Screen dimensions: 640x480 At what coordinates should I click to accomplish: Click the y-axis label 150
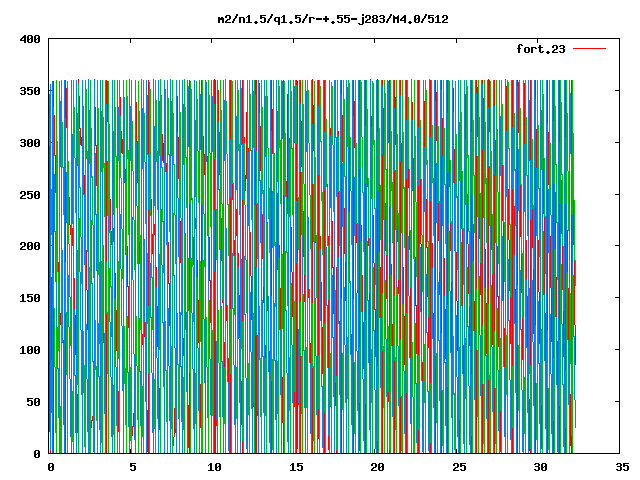coord(30,298)
